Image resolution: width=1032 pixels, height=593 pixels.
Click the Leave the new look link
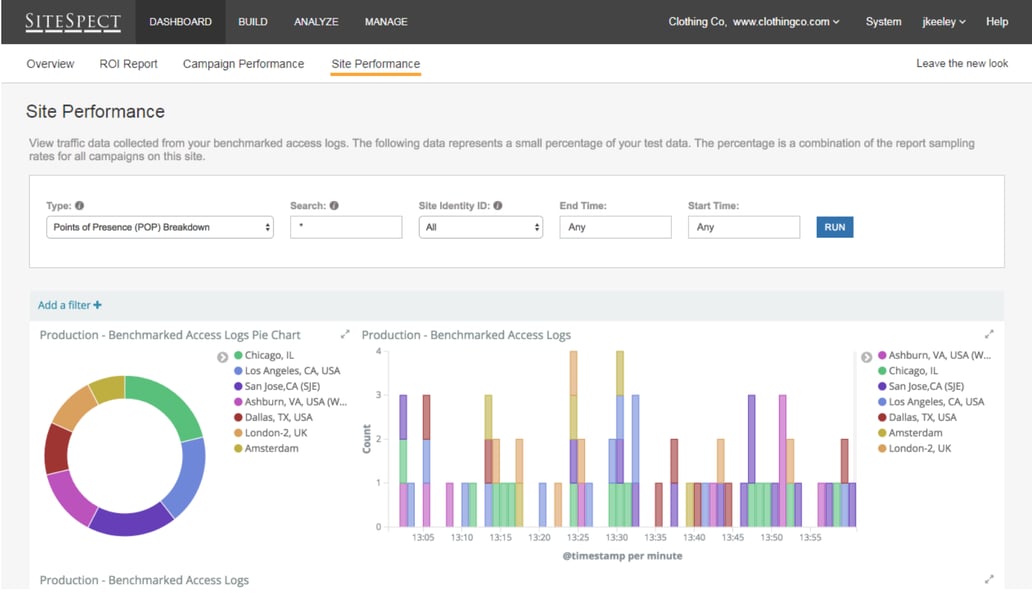pyautogui.click(x=962, y=64)
